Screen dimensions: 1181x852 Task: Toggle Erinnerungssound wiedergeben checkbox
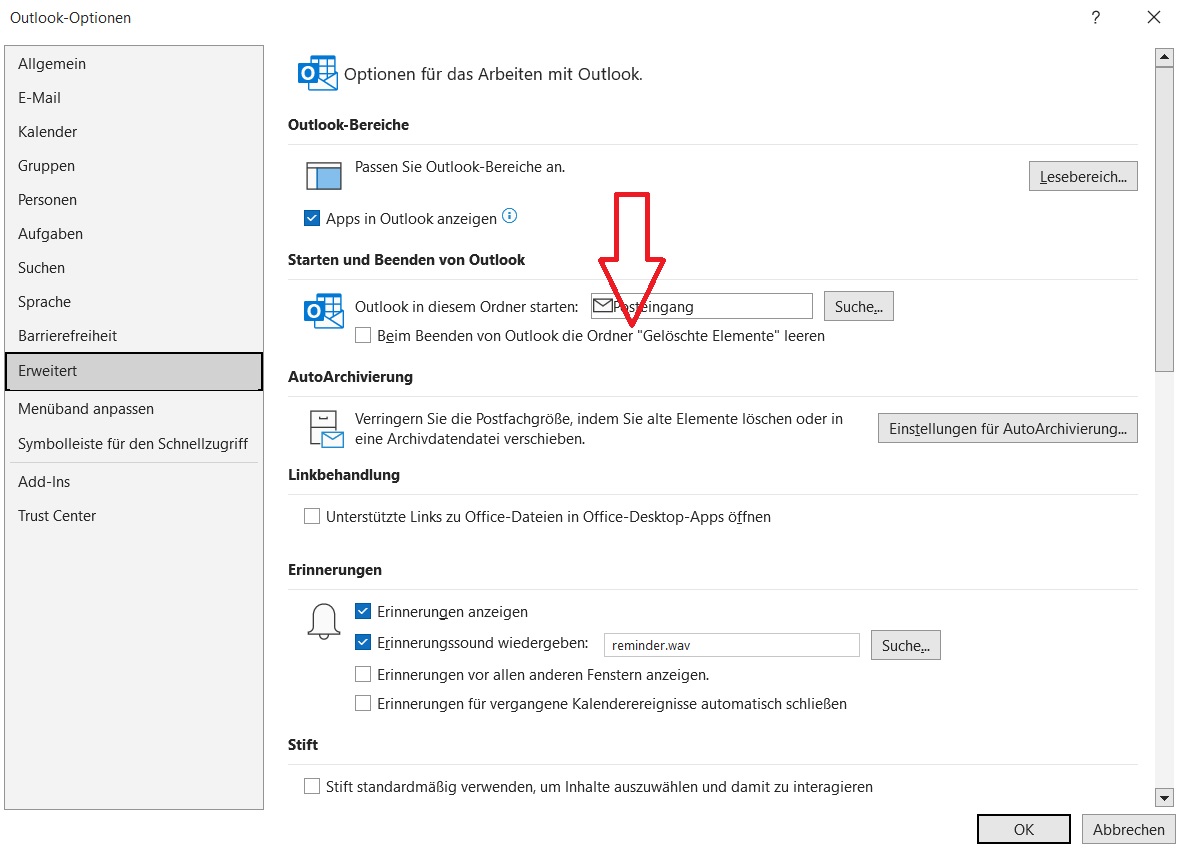coord(363,643)
